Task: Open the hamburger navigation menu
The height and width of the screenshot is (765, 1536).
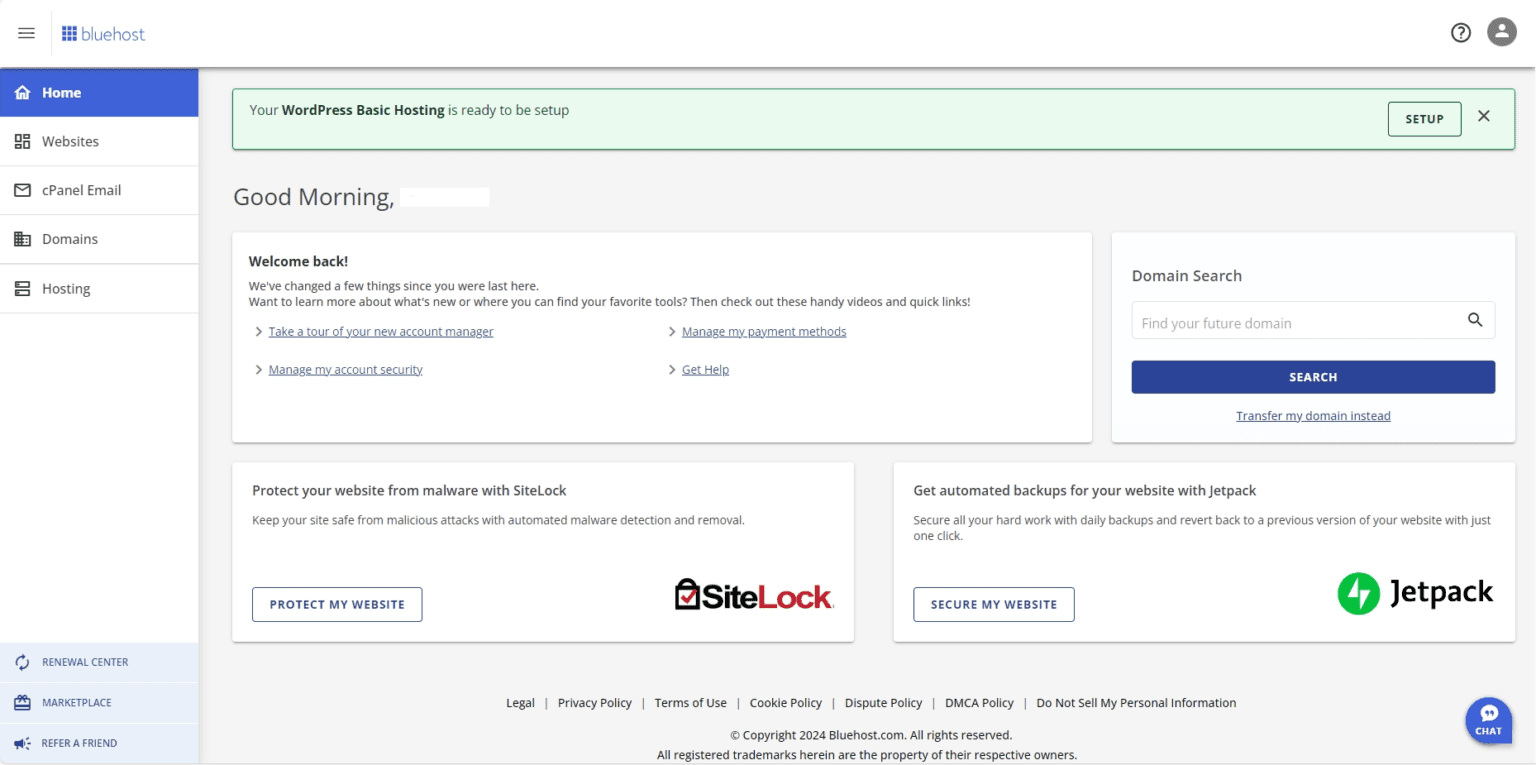Action: click(26, 32)
